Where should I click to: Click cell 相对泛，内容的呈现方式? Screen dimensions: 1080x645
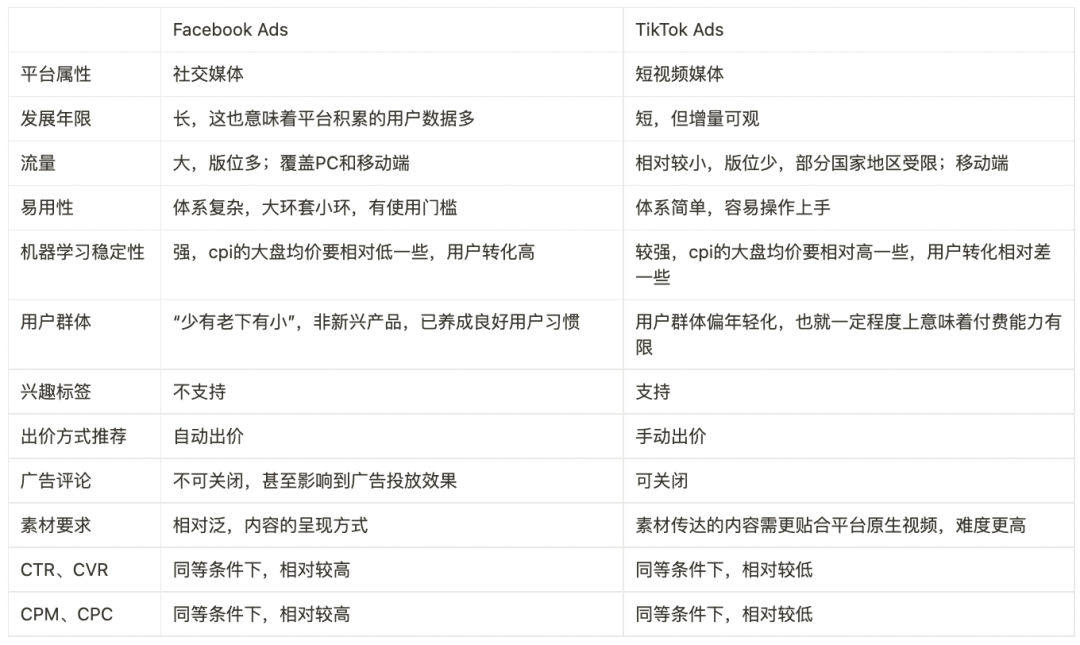click(270, 525)
